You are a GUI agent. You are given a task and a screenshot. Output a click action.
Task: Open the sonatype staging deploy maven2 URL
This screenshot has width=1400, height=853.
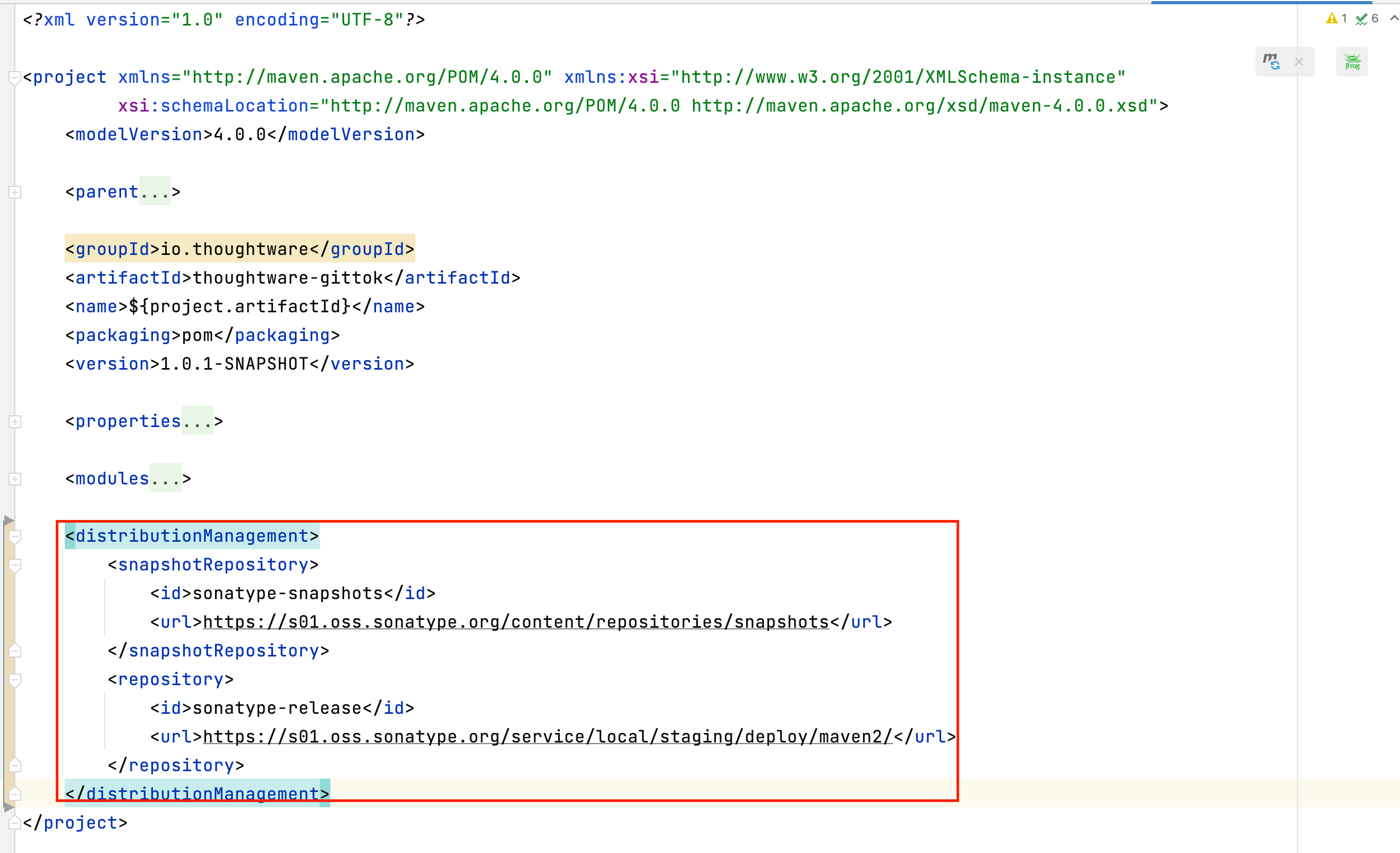547,737
